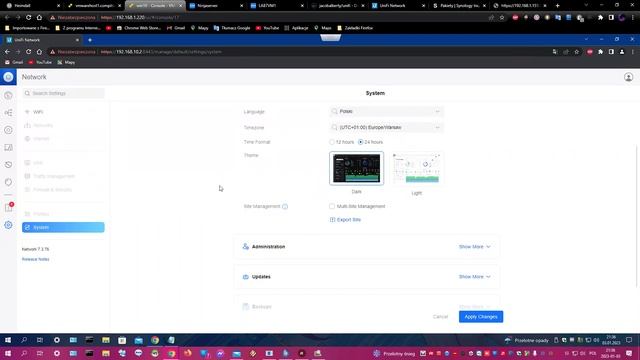Expand Administration with Show More
The height and width of the screenshot is (360, 640).
pyautogui.click(x=474, y=247)
